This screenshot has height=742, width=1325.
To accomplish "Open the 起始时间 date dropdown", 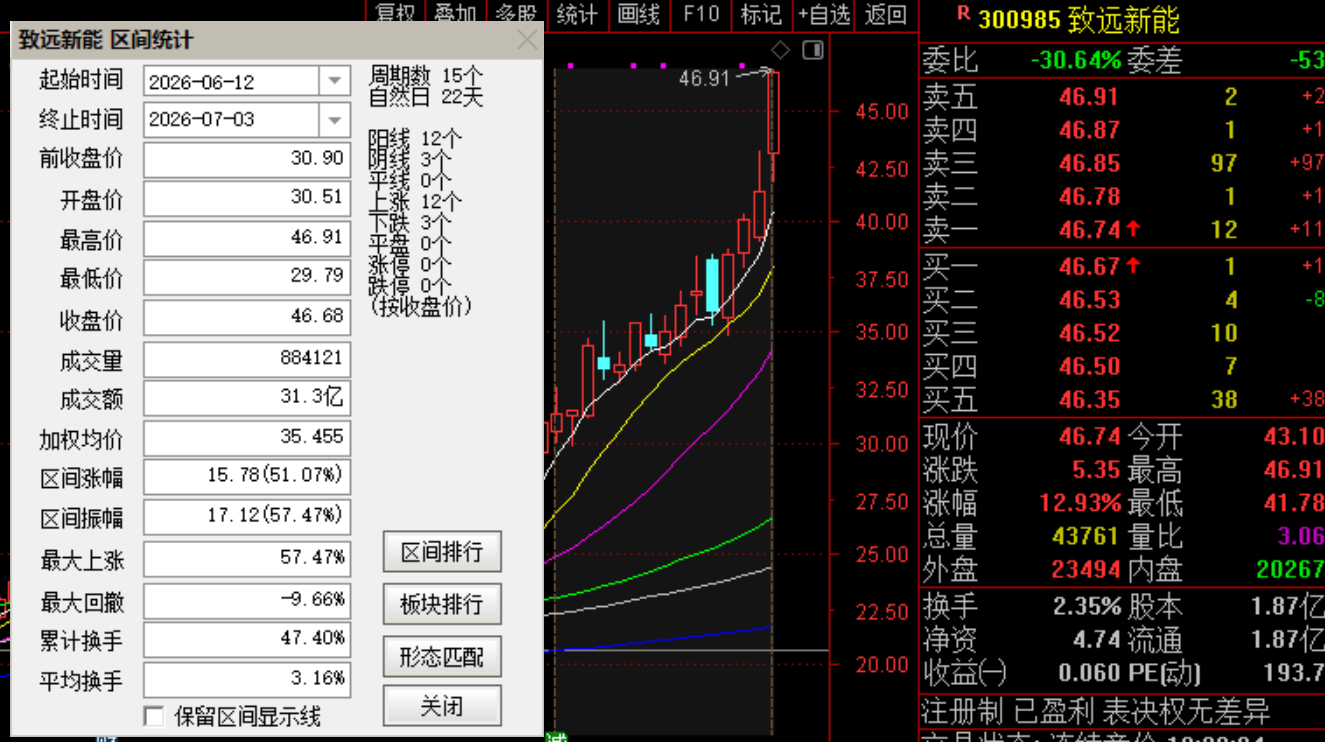I will click(x=334, y=82).
